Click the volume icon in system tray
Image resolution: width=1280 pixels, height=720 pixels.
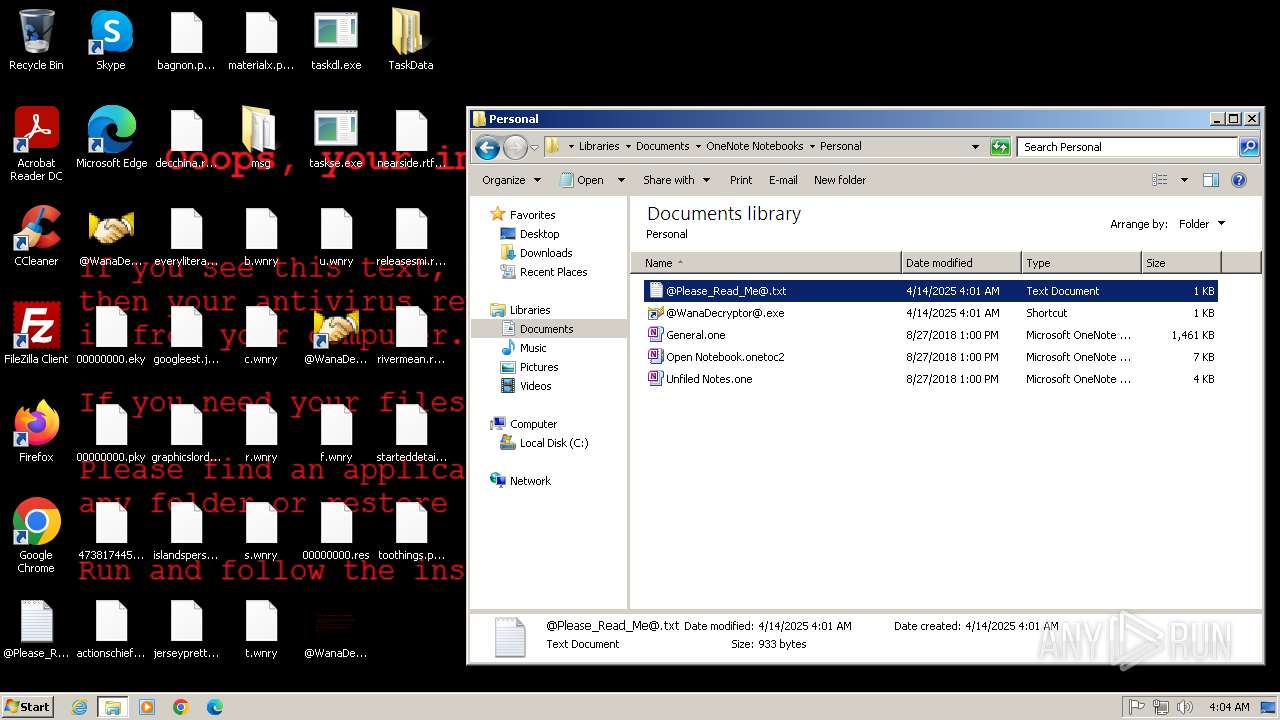[1185, 707]
